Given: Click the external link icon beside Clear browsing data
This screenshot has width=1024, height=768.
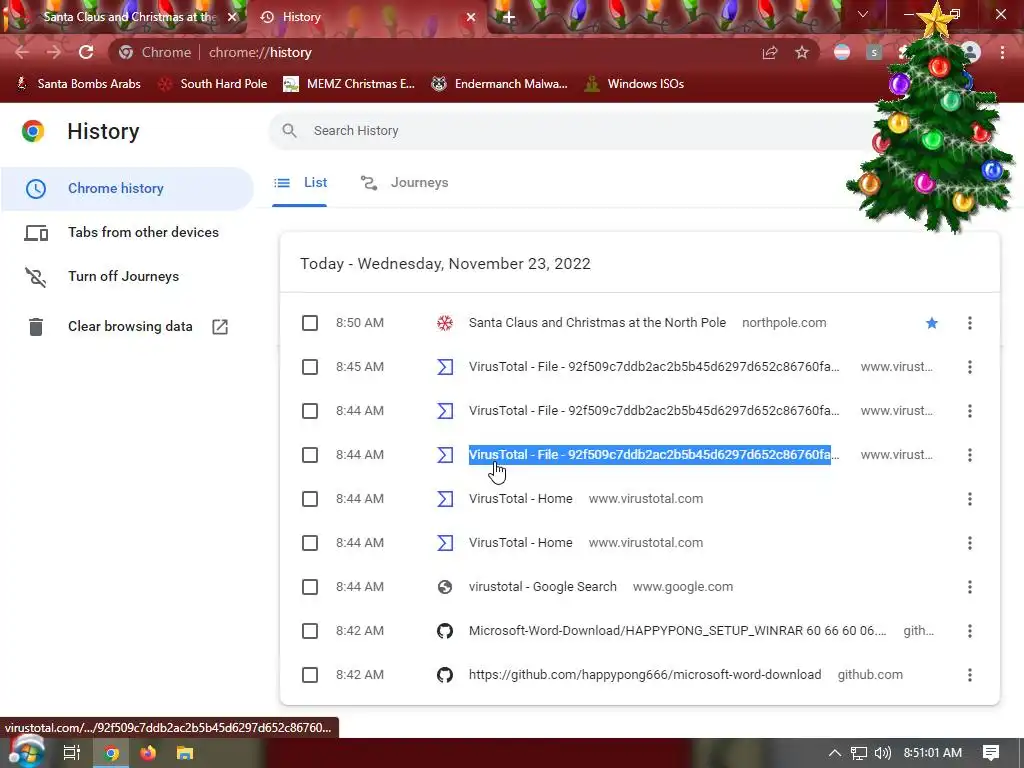Looking at the screenshot, I should pyautogui.click(x=220, y=327).
